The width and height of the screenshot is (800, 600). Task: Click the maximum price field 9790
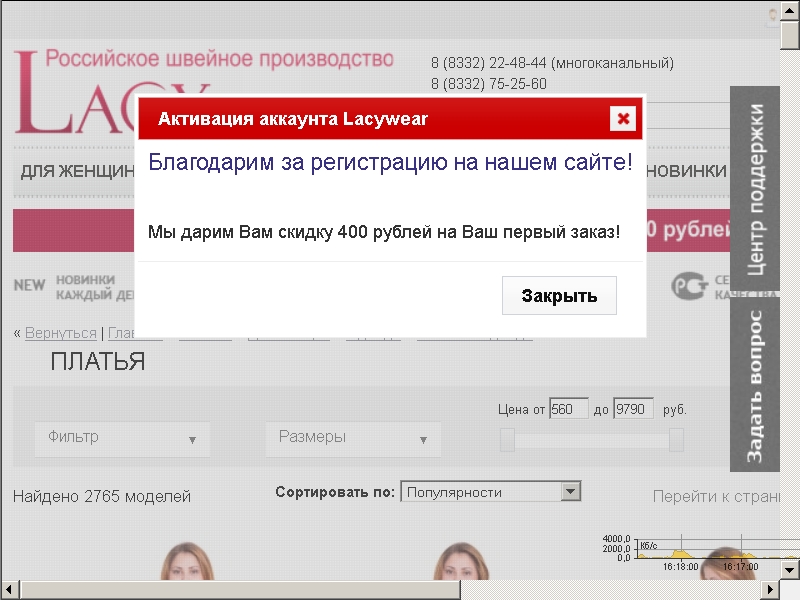tap(633, 409)
